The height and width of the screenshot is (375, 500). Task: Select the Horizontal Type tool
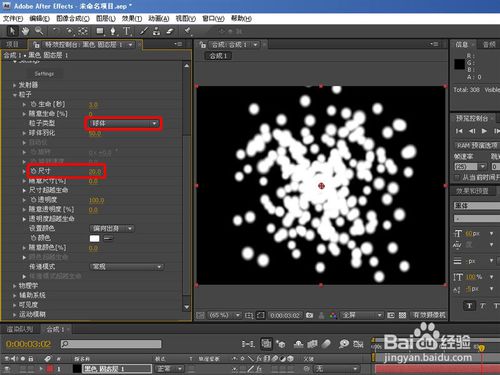coord(127,31)
